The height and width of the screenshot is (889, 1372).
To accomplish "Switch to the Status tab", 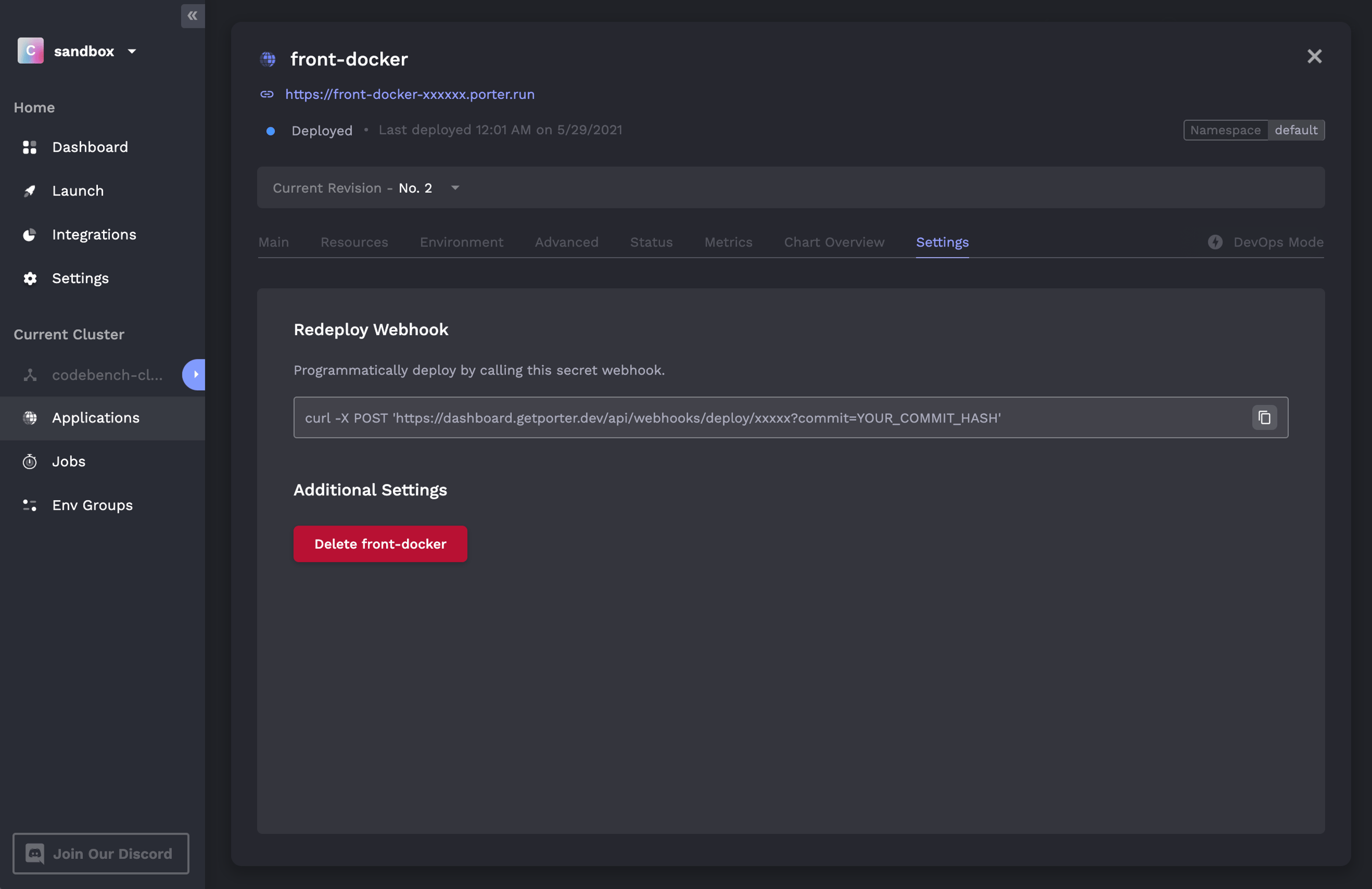I will [651, 242].
